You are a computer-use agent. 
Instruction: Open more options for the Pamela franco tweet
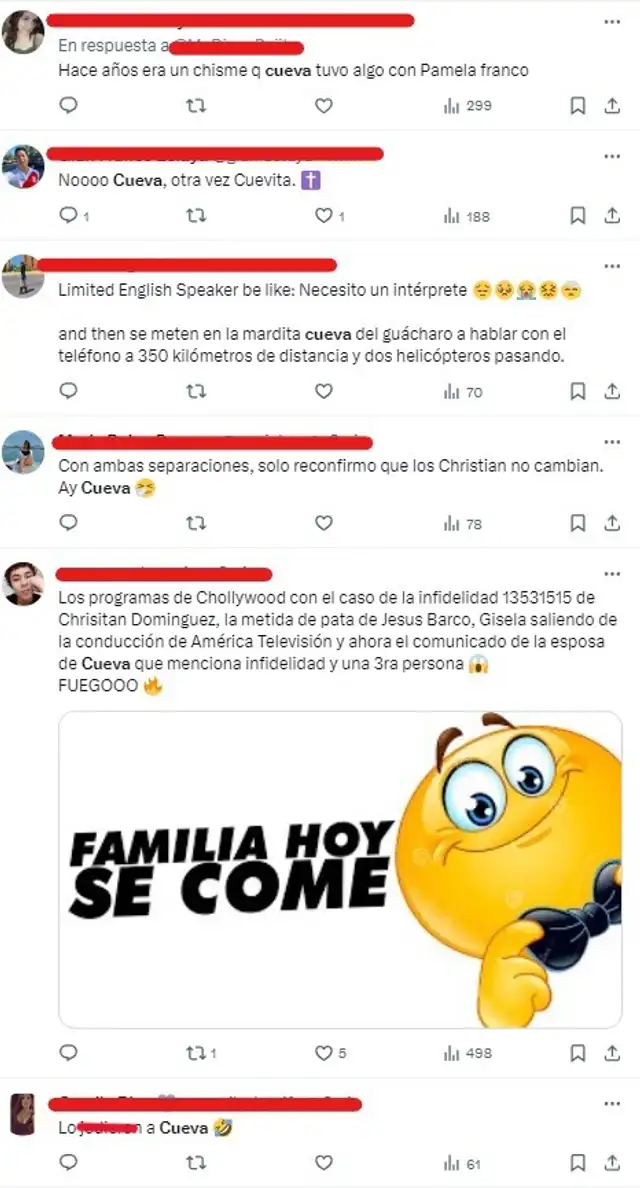point(612,22)
